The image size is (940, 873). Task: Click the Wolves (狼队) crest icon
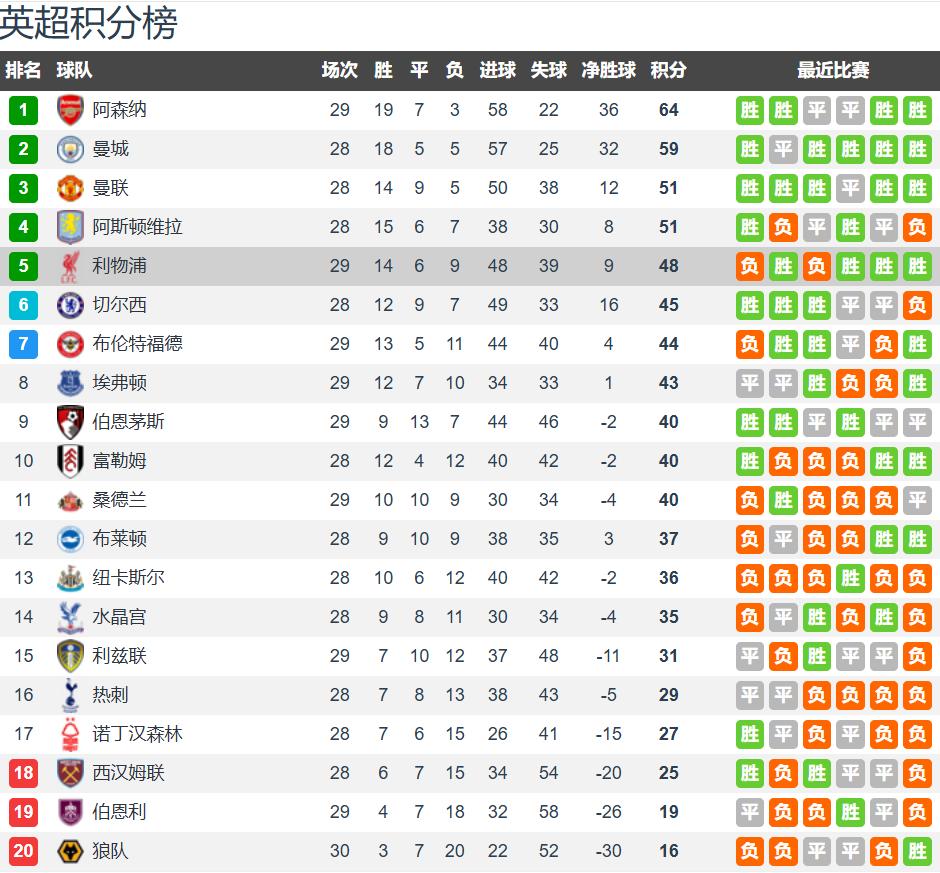coord(70,851)
